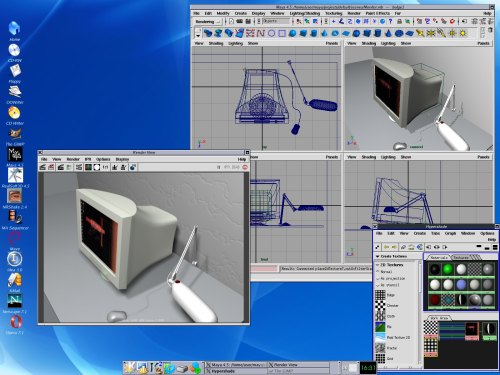
Task: Click the Checker texture swatch in Hypershade
Action: pos(380,305)
